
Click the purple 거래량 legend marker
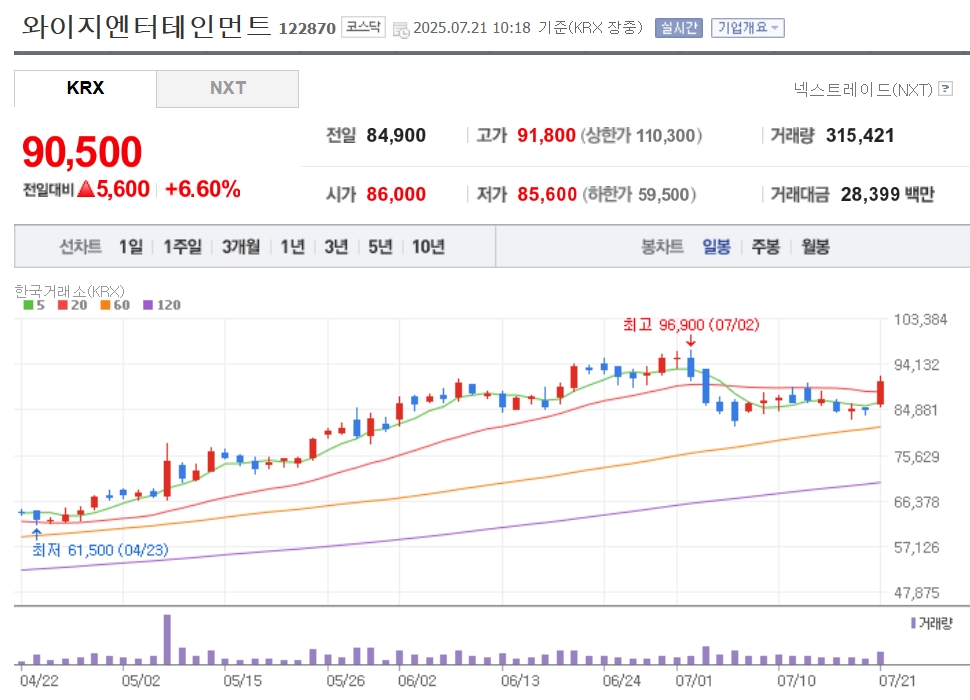pos(913,623)
